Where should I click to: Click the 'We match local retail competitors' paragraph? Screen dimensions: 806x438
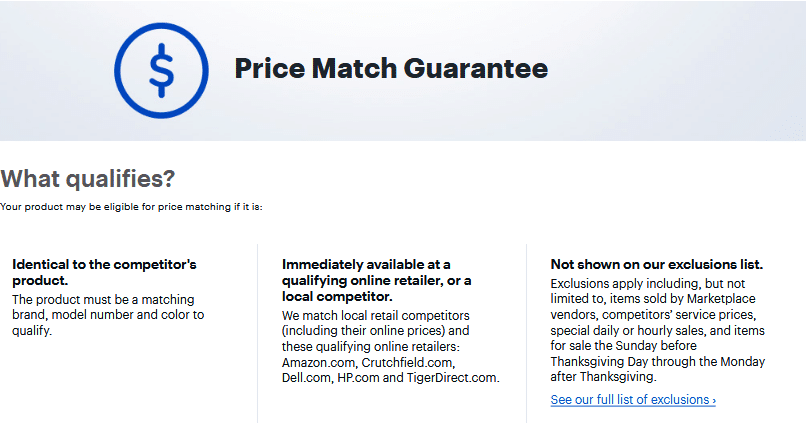[391, 346]
